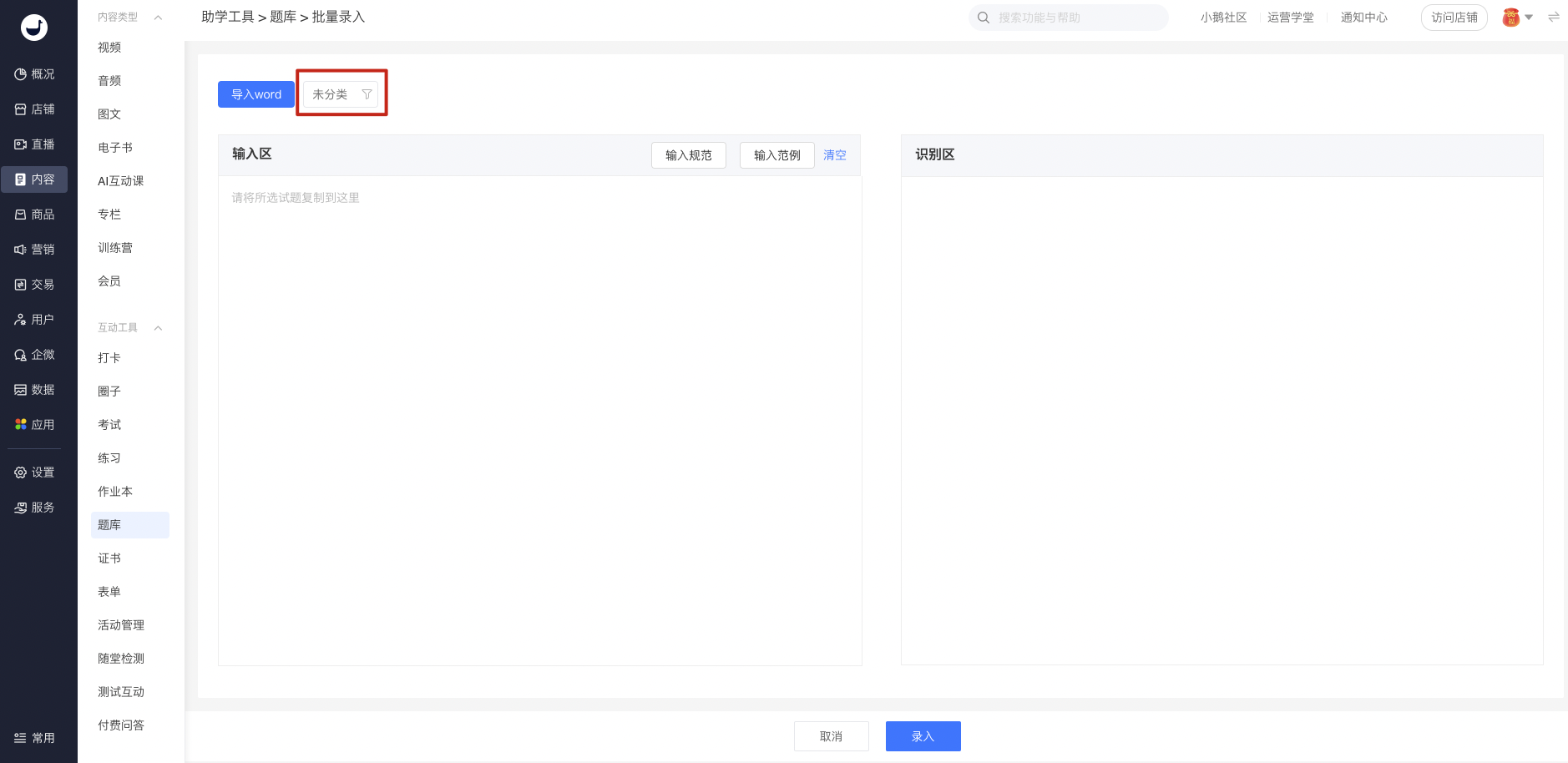Open the 证书 menu item
The image size is (1568, 763).
[x=109, y=558]
